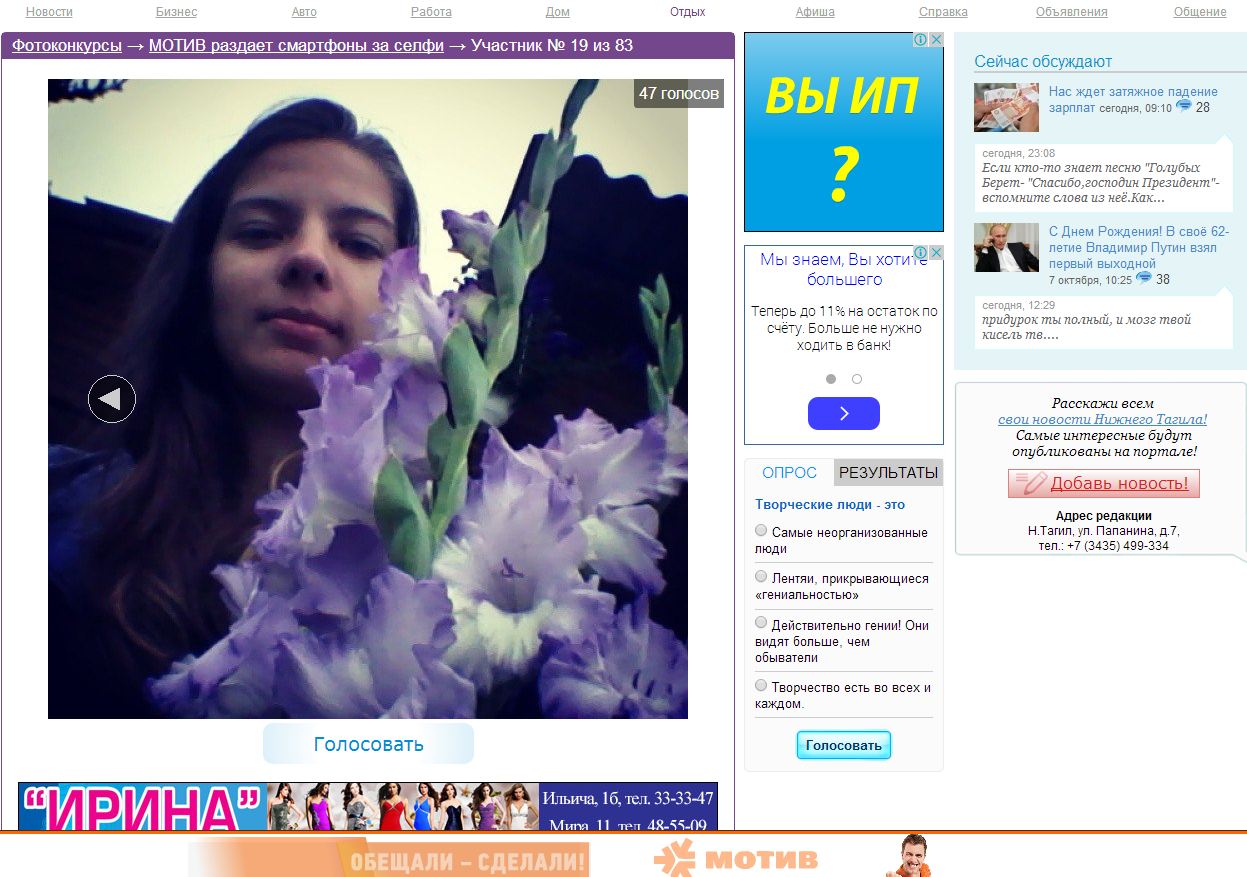
Task: Click comment bubble icon next to 38
Action: pos(1144,279)
